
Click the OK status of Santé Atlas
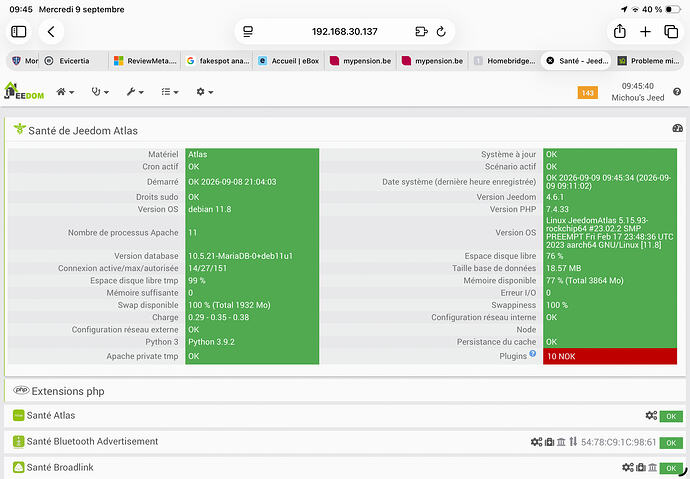point(671,416)
